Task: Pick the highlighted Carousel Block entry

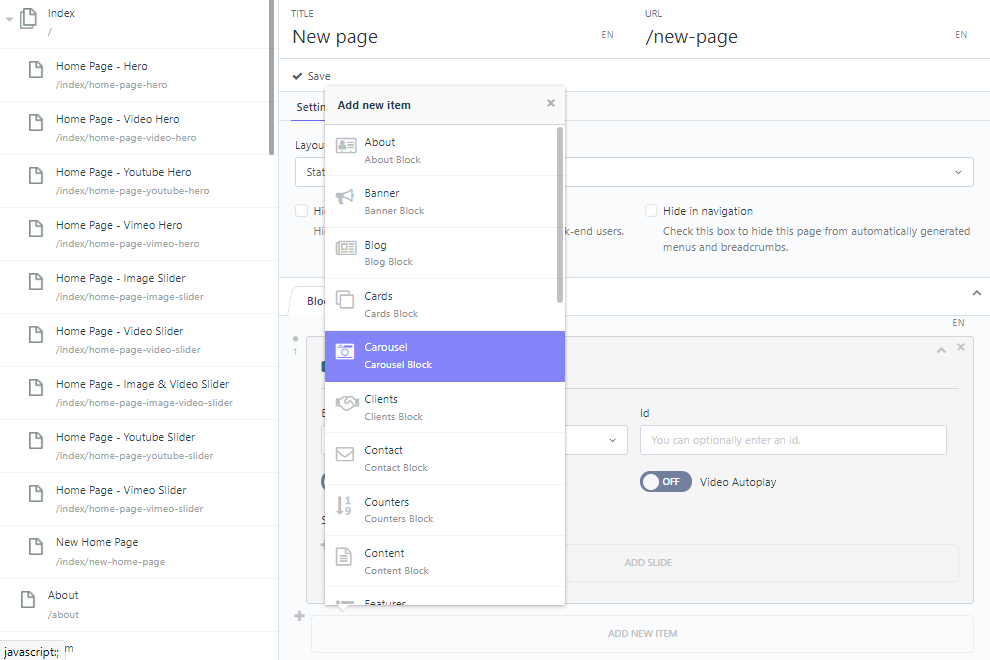Action: pos(444,356)
